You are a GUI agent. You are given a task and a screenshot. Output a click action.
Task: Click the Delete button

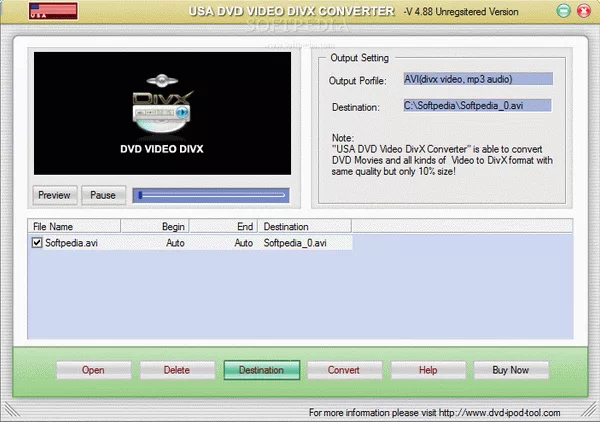[x=177, y=370]
